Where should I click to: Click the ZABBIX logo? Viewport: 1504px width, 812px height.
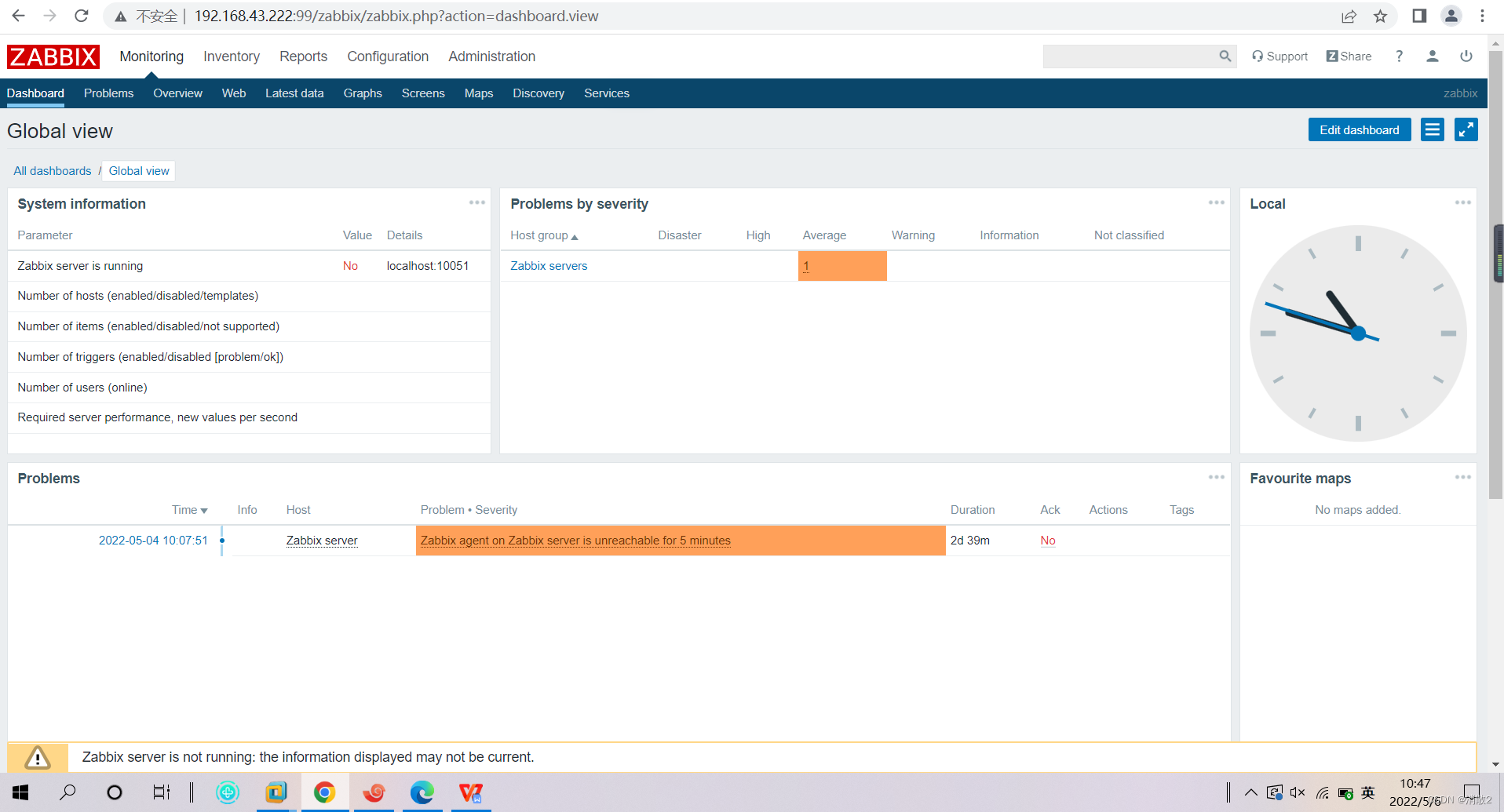52,56
